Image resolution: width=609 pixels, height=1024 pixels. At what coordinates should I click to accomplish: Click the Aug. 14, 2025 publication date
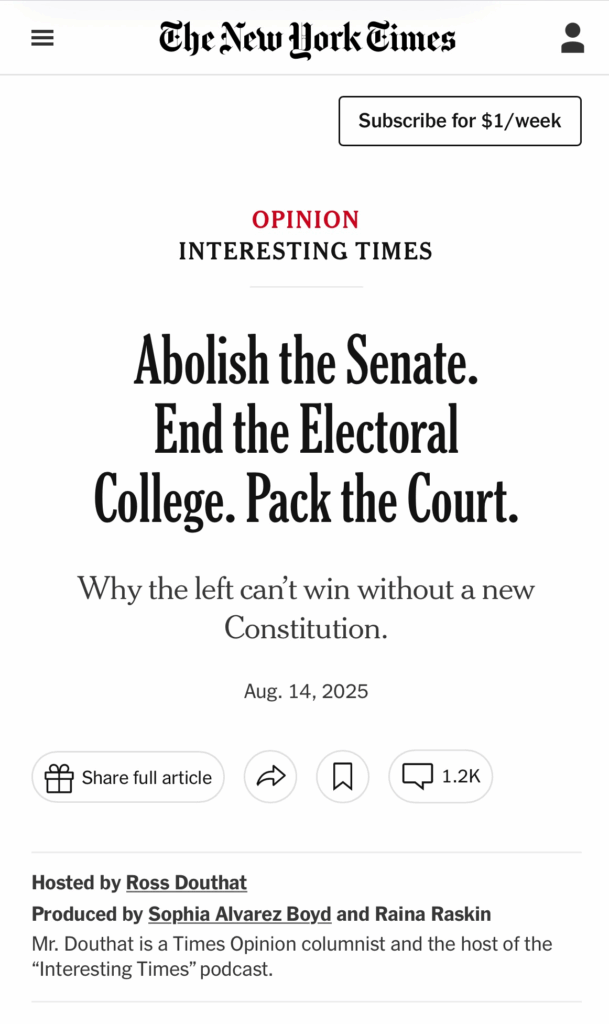pyautogui.click(x=306, y=691)
